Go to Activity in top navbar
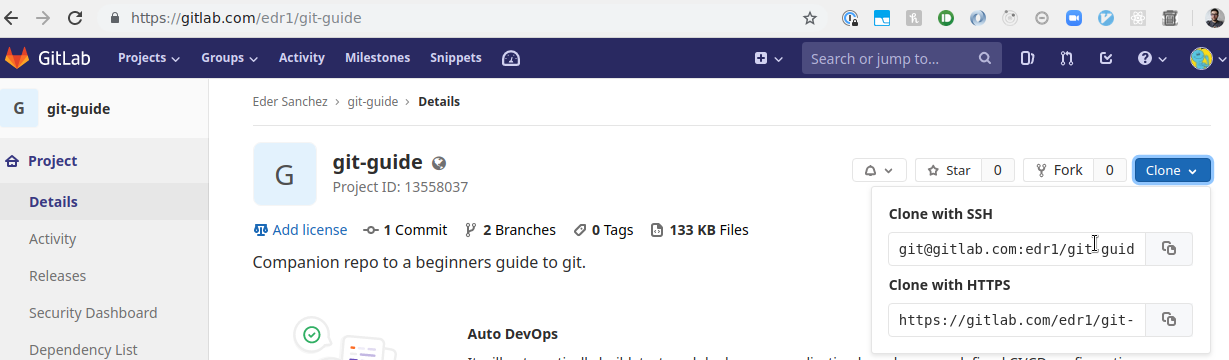Screen dimensions: 1229x360 pos(302,58)
